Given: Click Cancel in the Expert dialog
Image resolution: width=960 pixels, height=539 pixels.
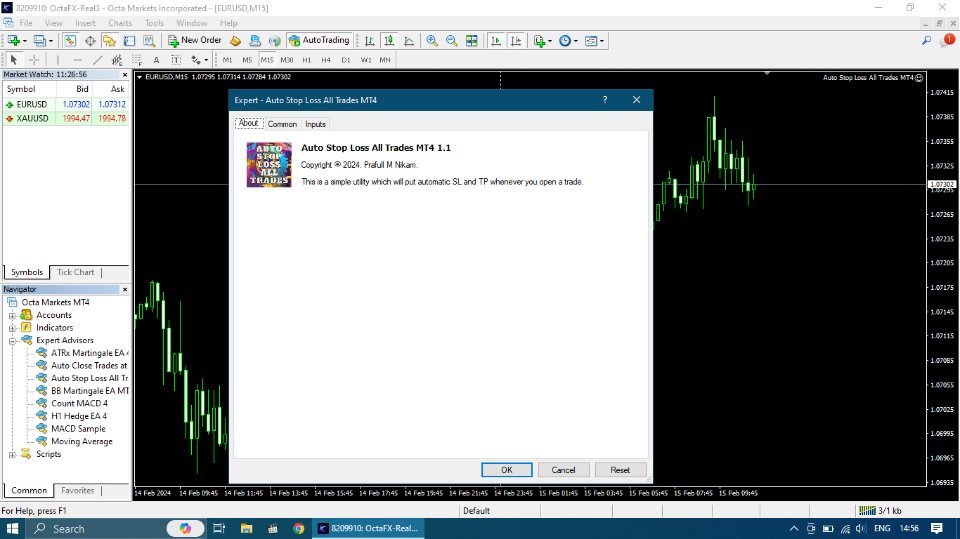Looking at the screenshot, I should [563, 470].
